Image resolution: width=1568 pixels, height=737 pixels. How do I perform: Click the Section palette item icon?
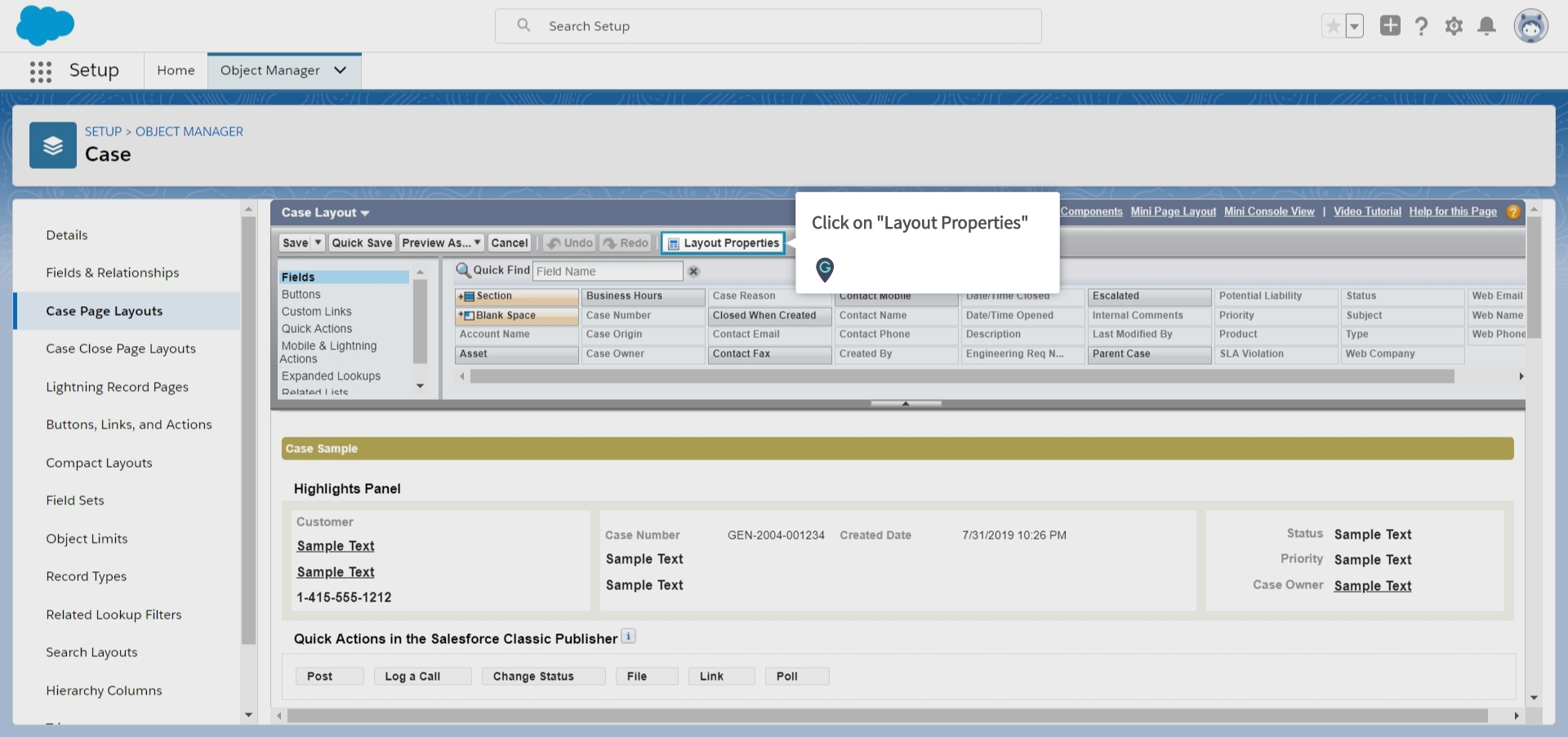pyautogui.click(x=466, y=296)
